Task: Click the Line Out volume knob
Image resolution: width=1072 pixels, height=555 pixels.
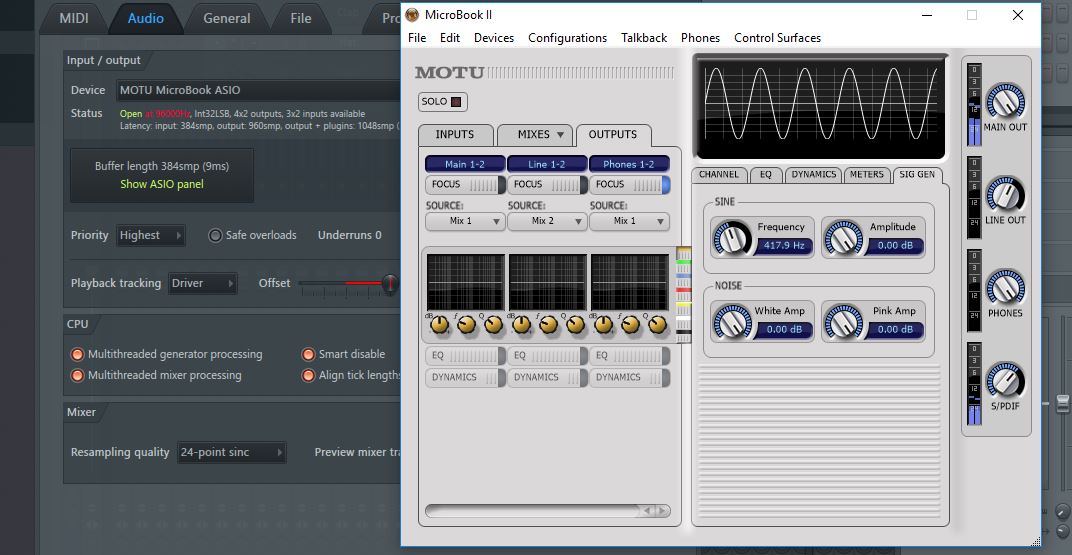Action: tap(1004, 194)
